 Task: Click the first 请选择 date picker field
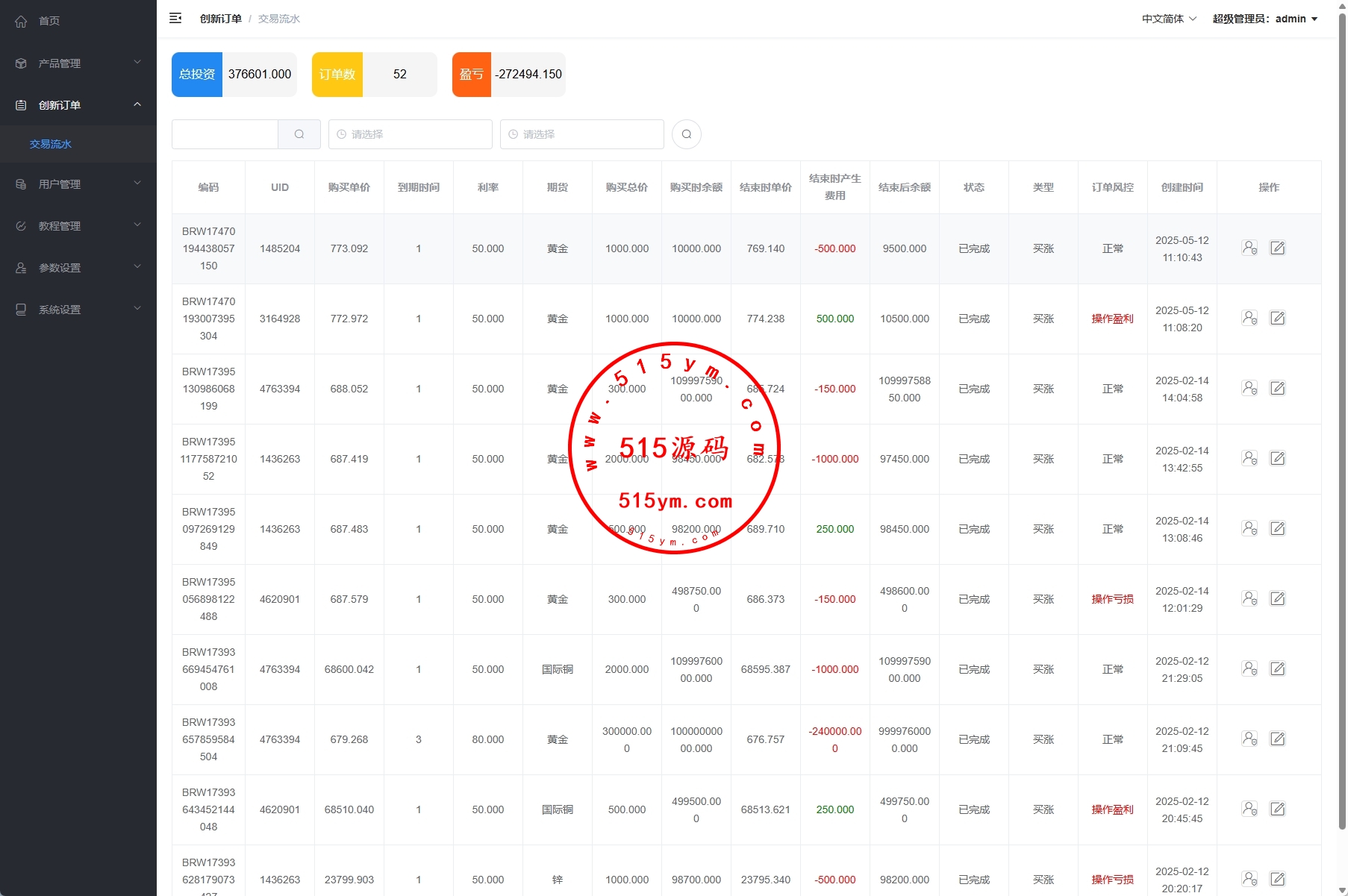click(x=410, y=134)
